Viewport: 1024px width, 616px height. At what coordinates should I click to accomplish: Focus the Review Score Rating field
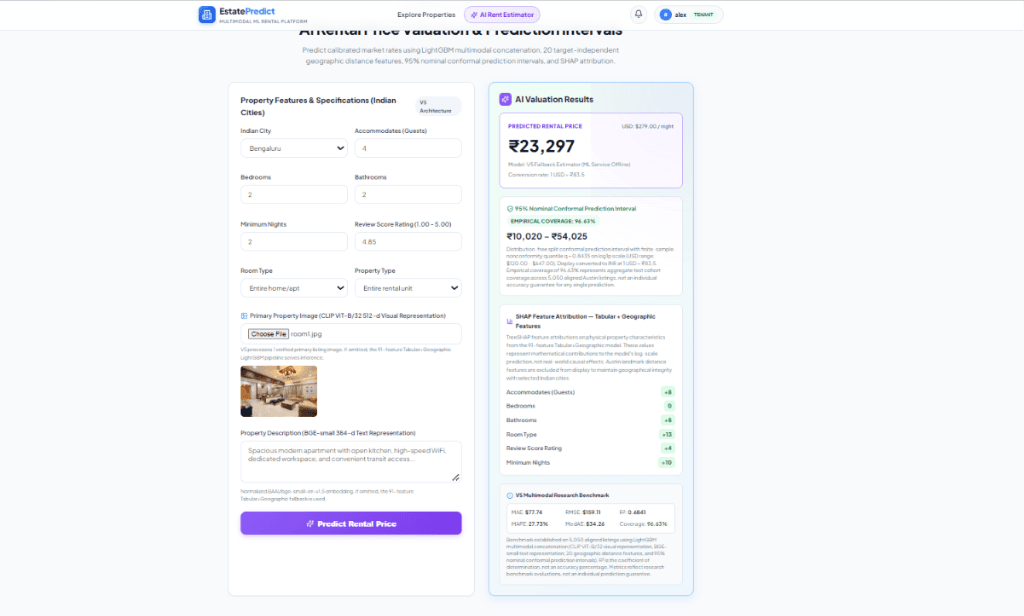point(408,242)
